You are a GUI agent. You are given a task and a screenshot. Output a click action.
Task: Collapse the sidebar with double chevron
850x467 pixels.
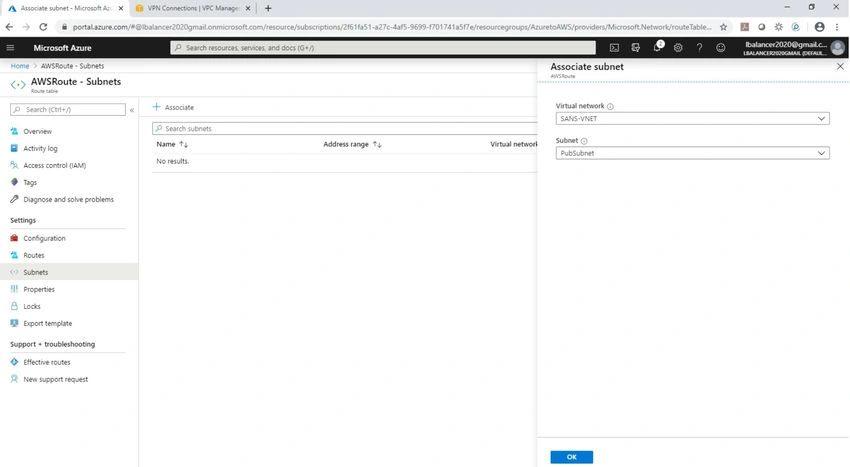132,110
